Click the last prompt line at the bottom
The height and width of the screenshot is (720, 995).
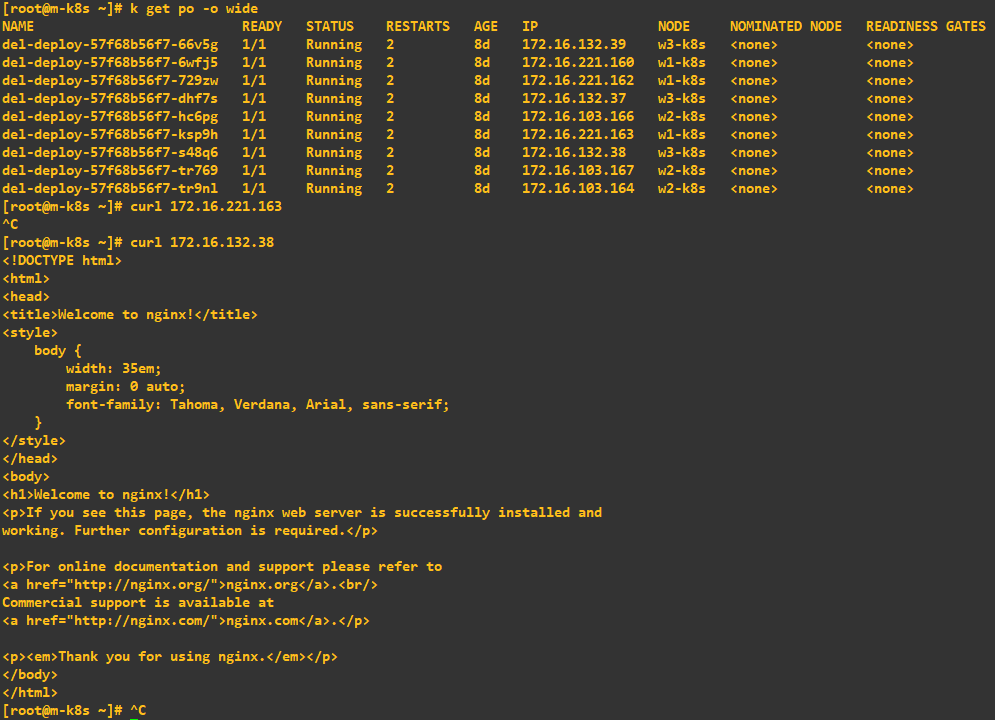pyautogui.click(x=74, y=710)
